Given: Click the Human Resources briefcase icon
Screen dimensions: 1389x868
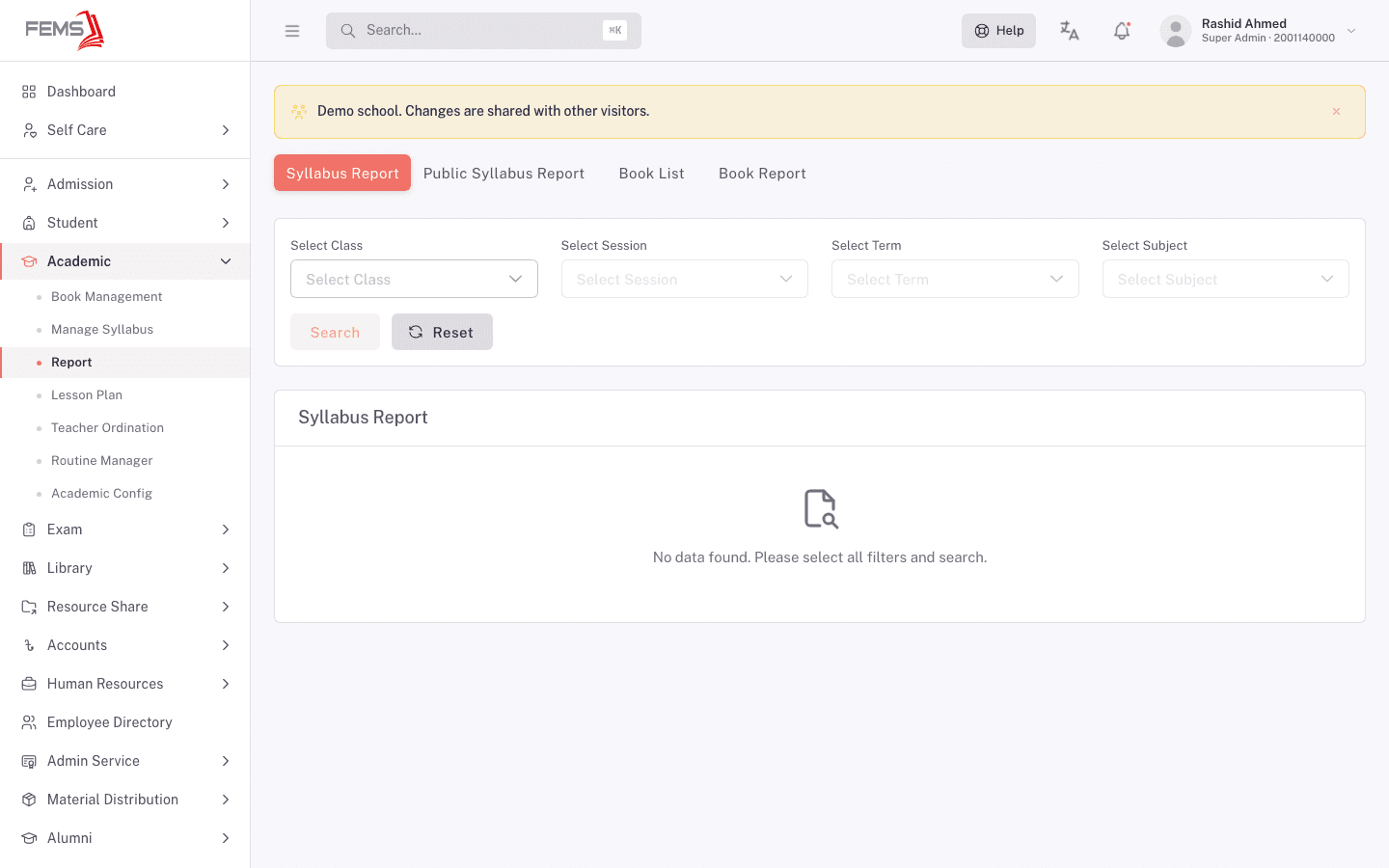Looking at the screenshot, I should (x=29, y=684).
